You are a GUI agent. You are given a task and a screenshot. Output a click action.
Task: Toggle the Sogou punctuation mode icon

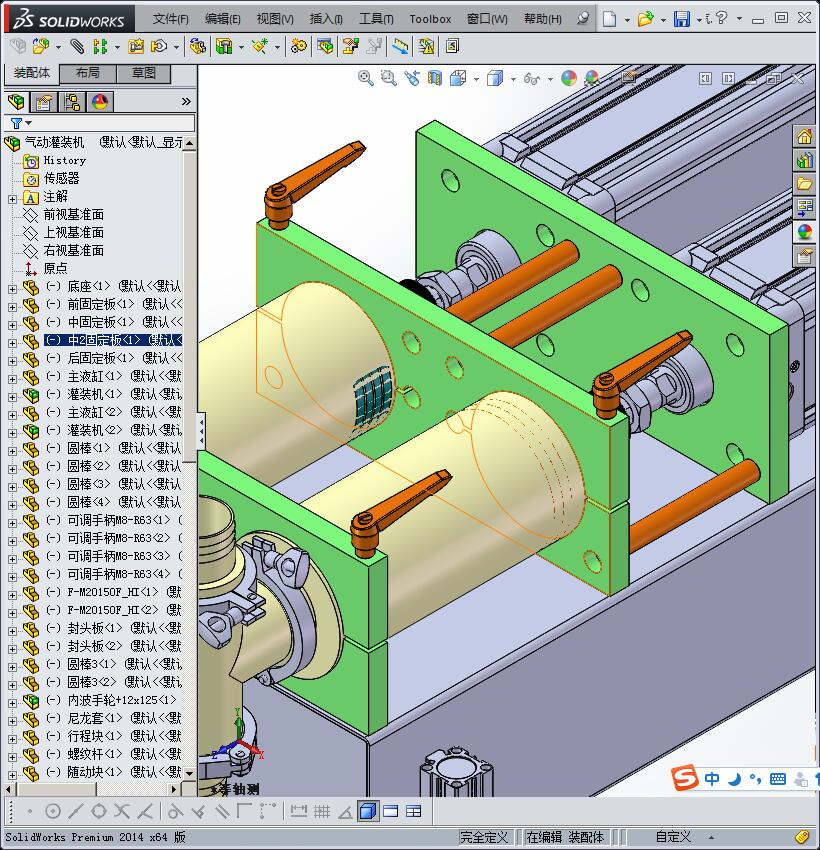pyautogui.click(x=755, y=779)
